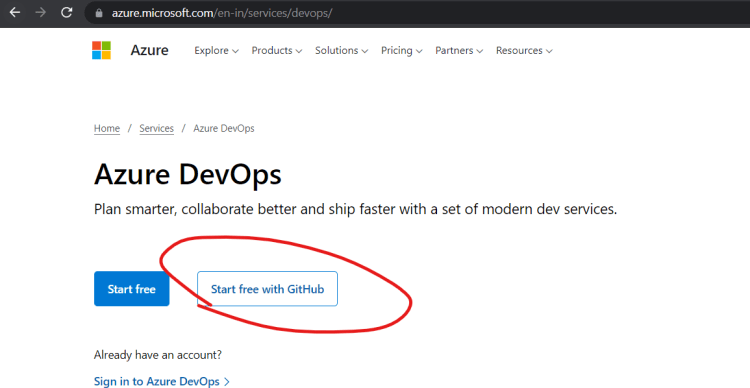Click the blue Start free button

(132, 288)
